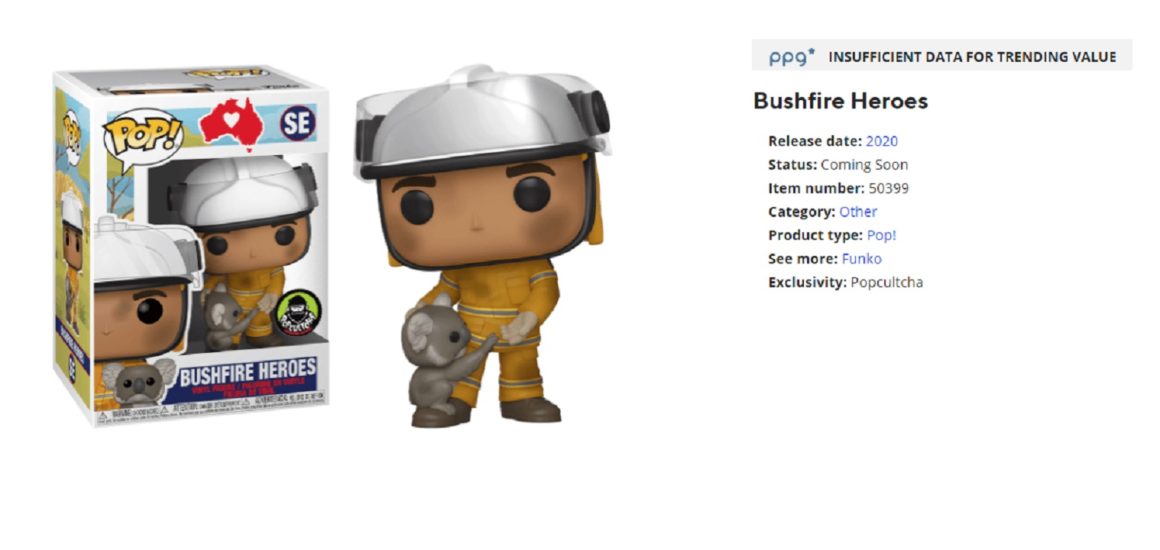Open the 2020 release date link
The height and width of the screenshot is (550, 1160).
point(882,141)
